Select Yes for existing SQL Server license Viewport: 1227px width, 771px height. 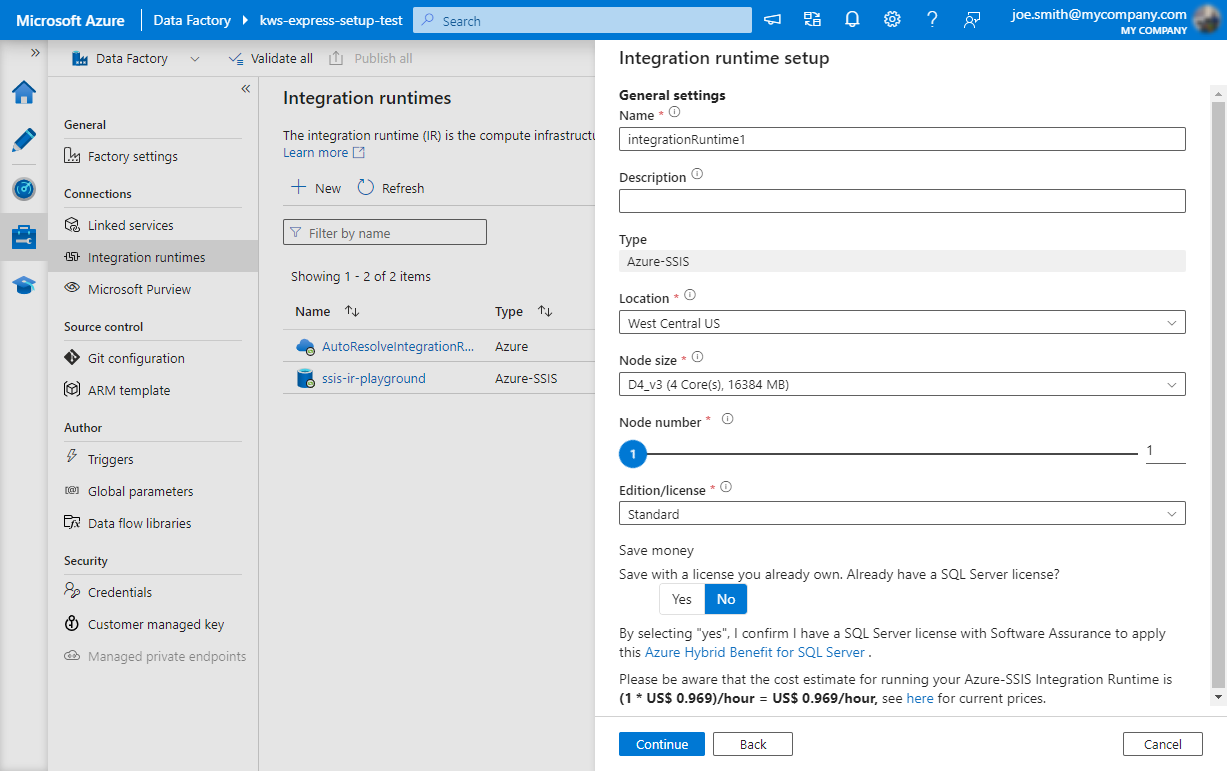click(682, 599)
